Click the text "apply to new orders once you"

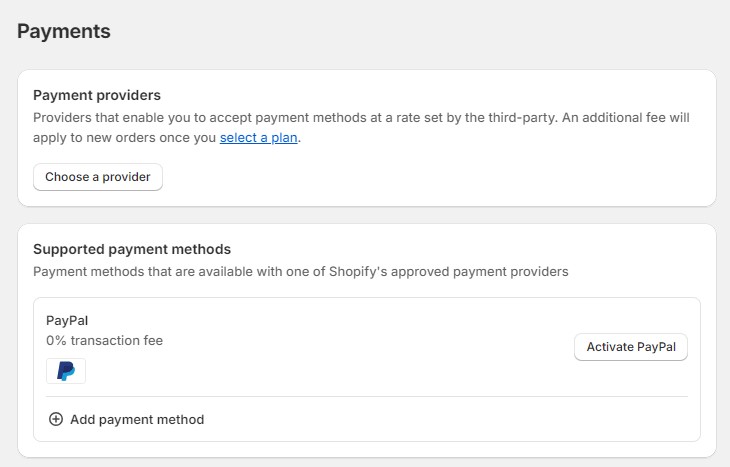(125, 138)
